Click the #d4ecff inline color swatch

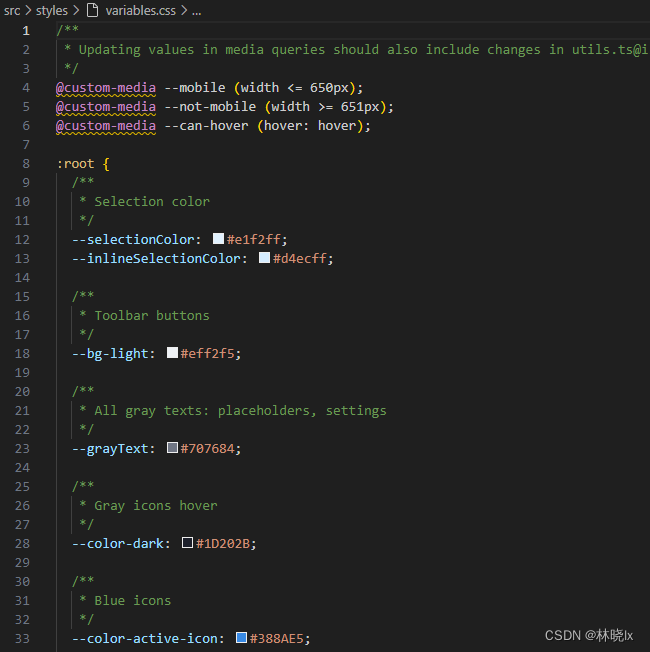[264, 258]
